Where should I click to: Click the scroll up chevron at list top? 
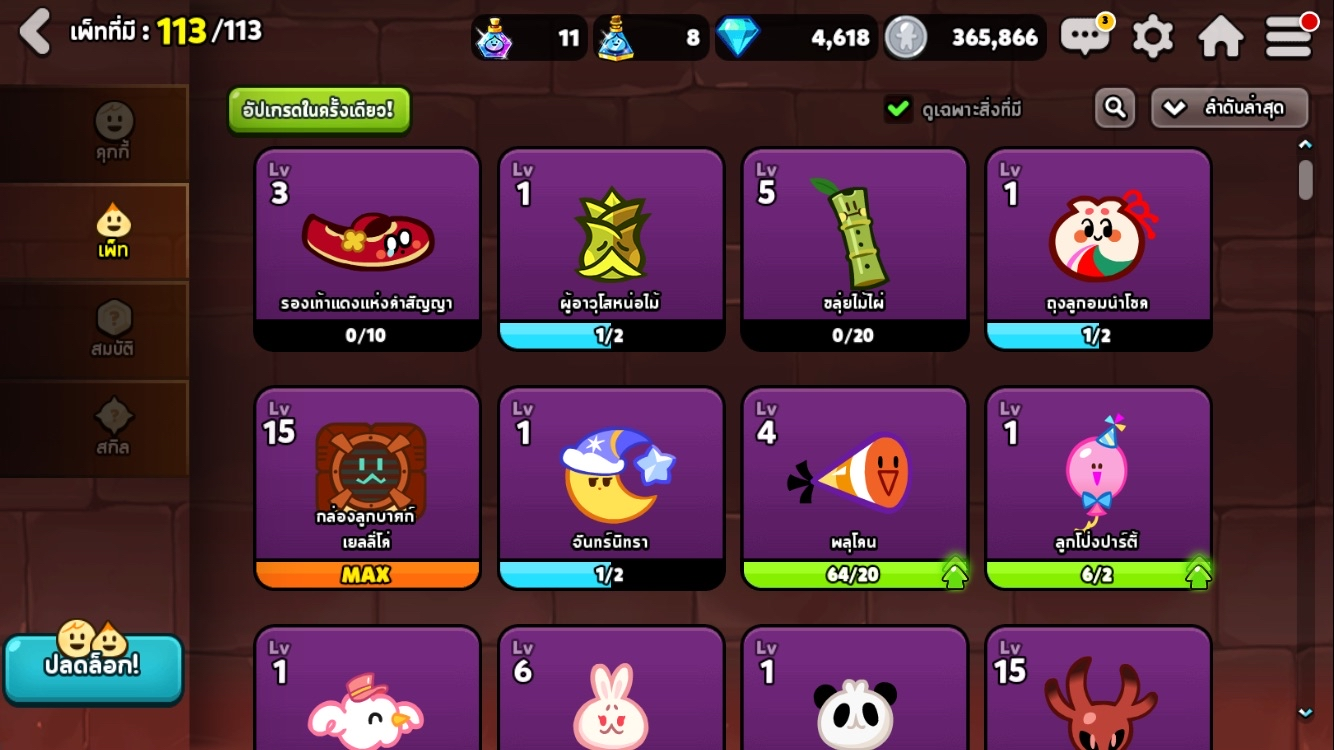[1305, 145]
